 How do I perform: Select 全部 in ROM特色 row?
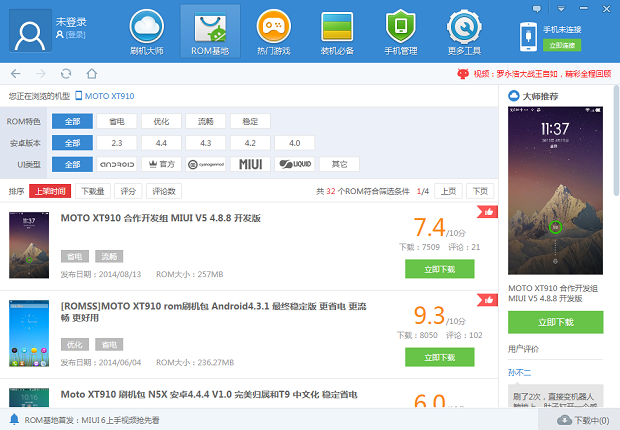point(72,121)
